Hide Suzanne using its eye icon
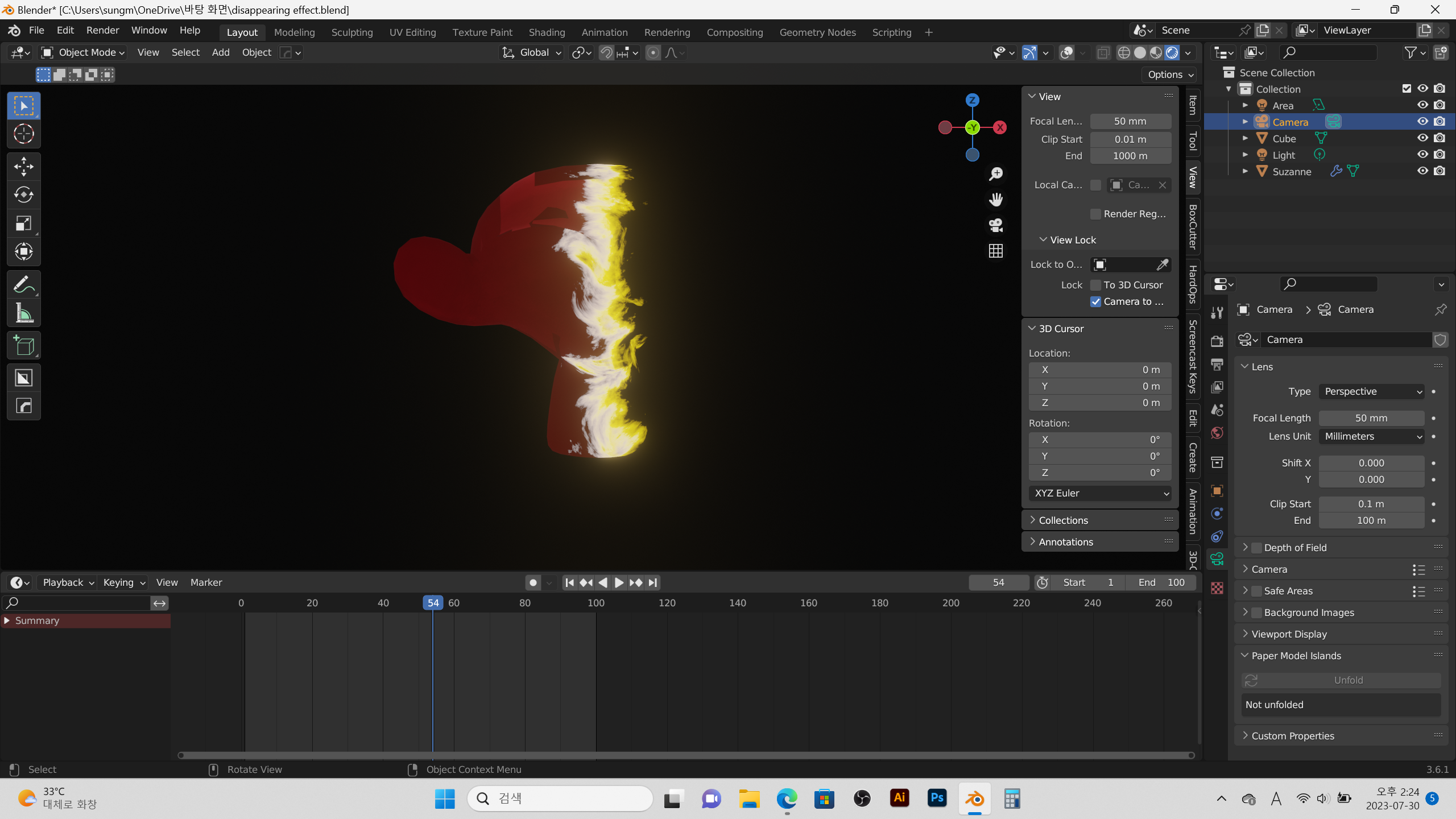Image resolution: width=1456 pixels, height=819 pixels. (1422, 171)
